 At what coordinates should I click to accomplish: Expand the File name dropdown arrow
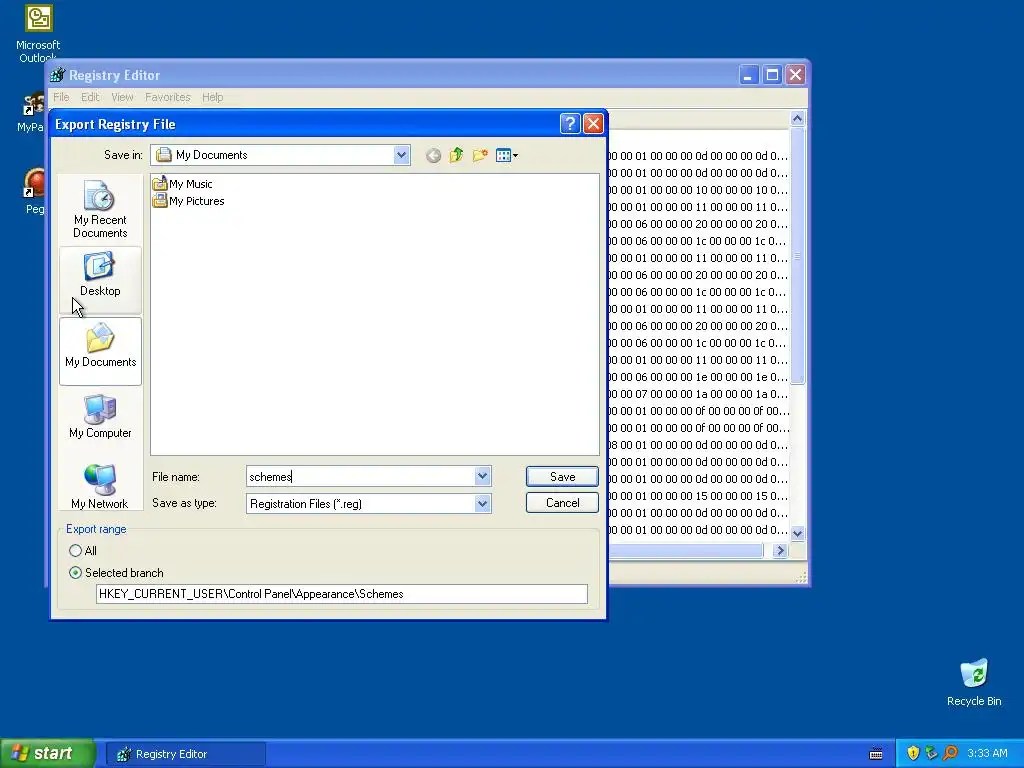coord(483,476)
